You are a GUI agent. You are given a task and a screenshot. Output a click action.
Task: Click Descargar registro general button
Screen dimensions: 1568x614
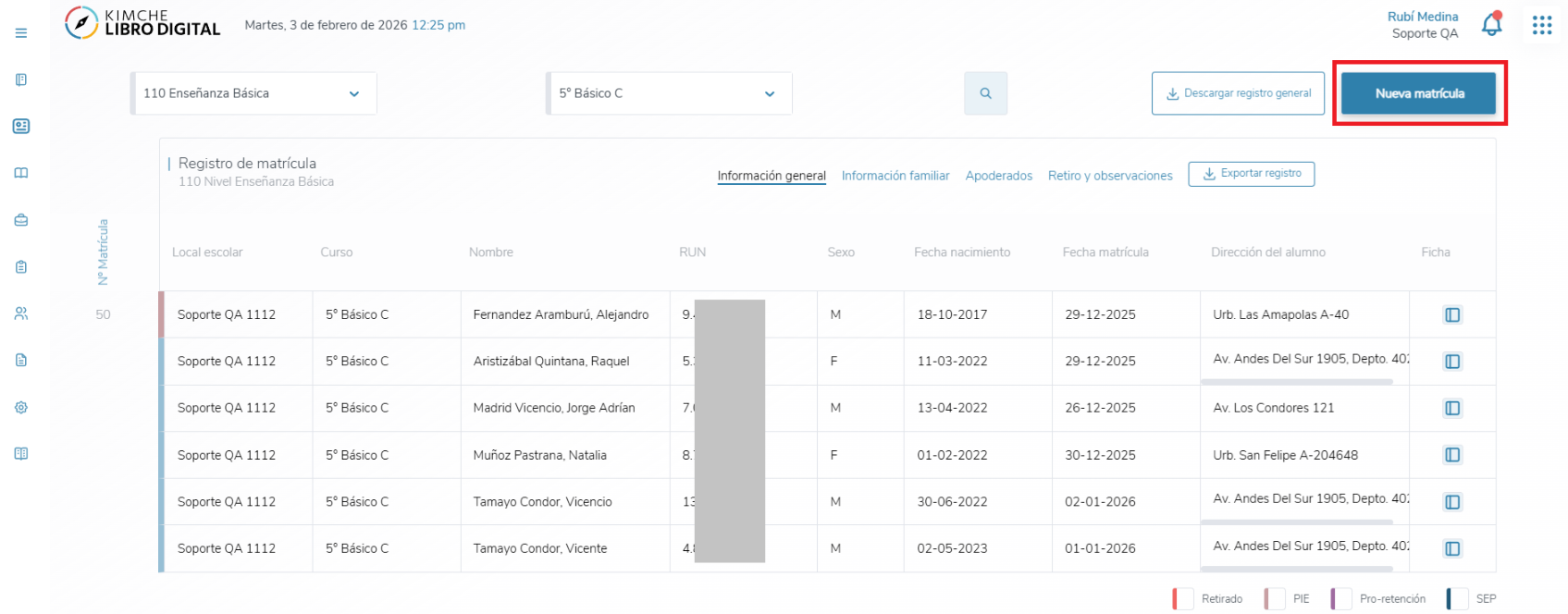pos(1238,93)
